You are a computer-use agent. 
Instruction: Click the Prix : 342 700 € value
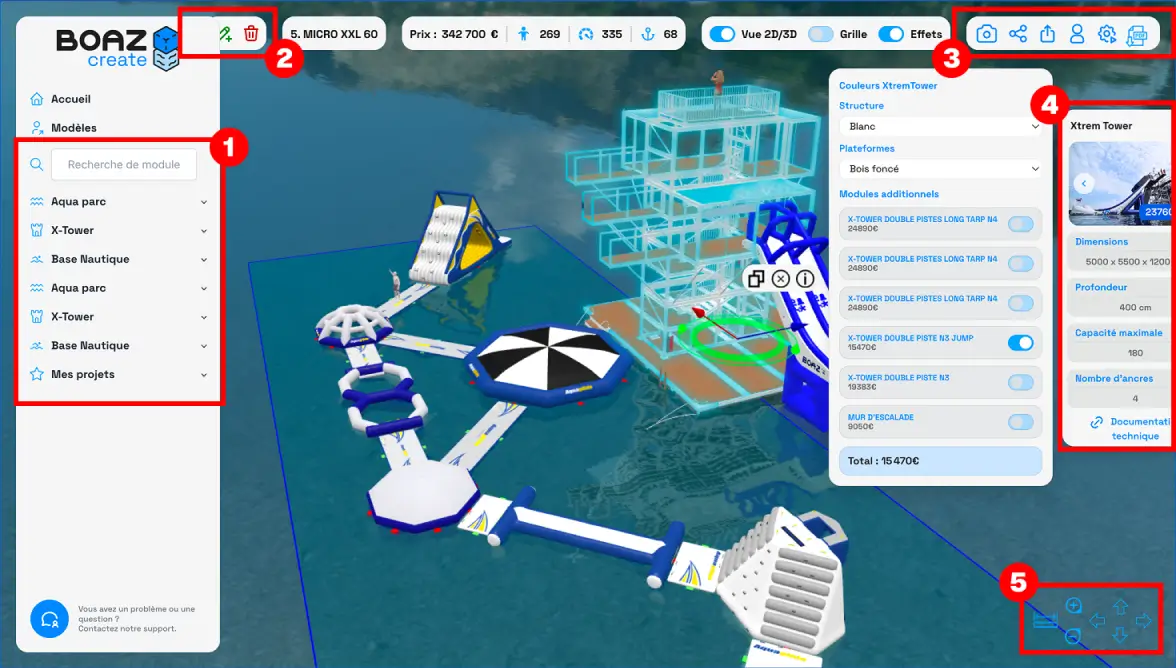tap(454, 34)
